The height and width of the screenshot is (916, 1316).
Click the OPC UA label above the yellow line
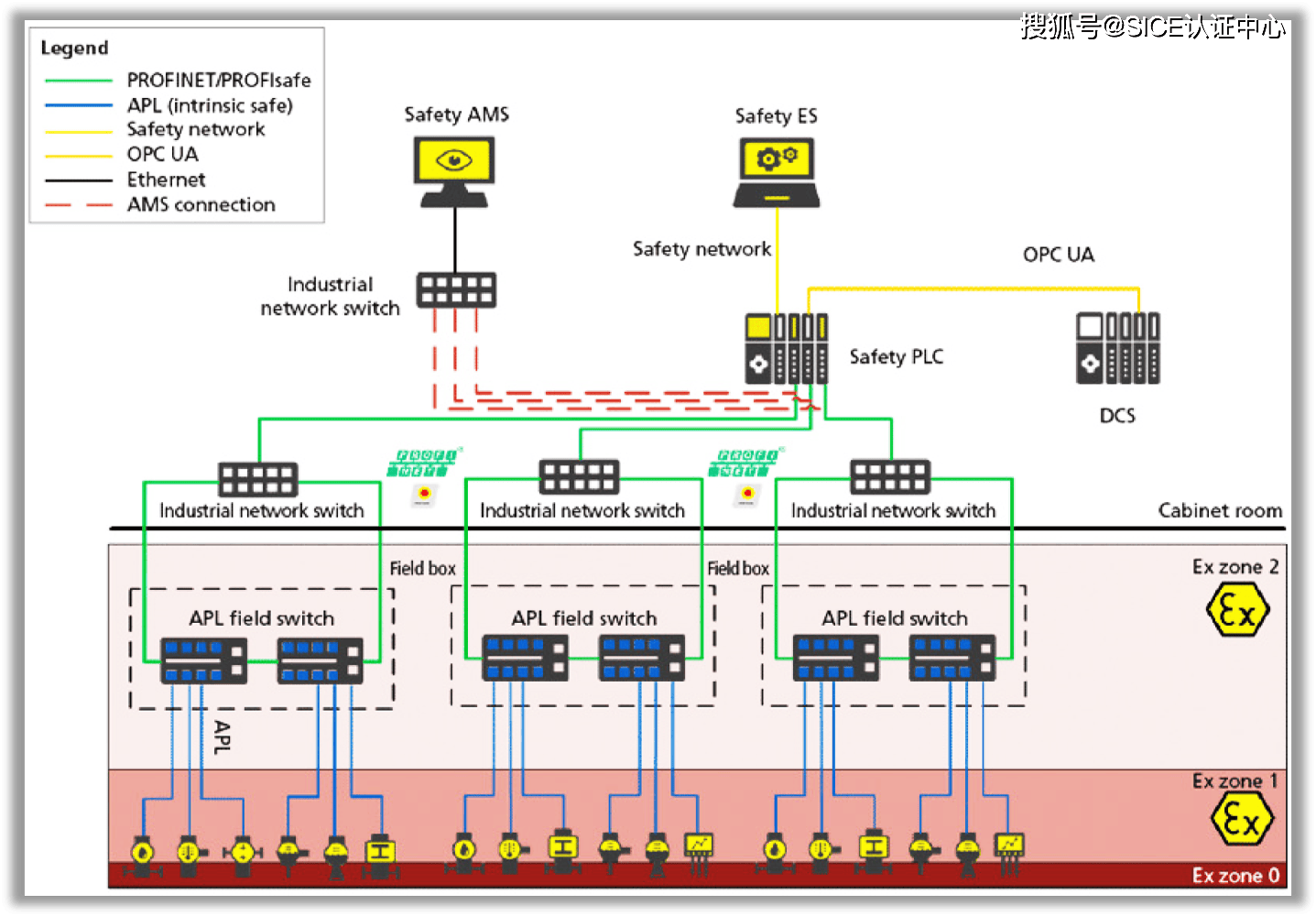coord(1058,255)
